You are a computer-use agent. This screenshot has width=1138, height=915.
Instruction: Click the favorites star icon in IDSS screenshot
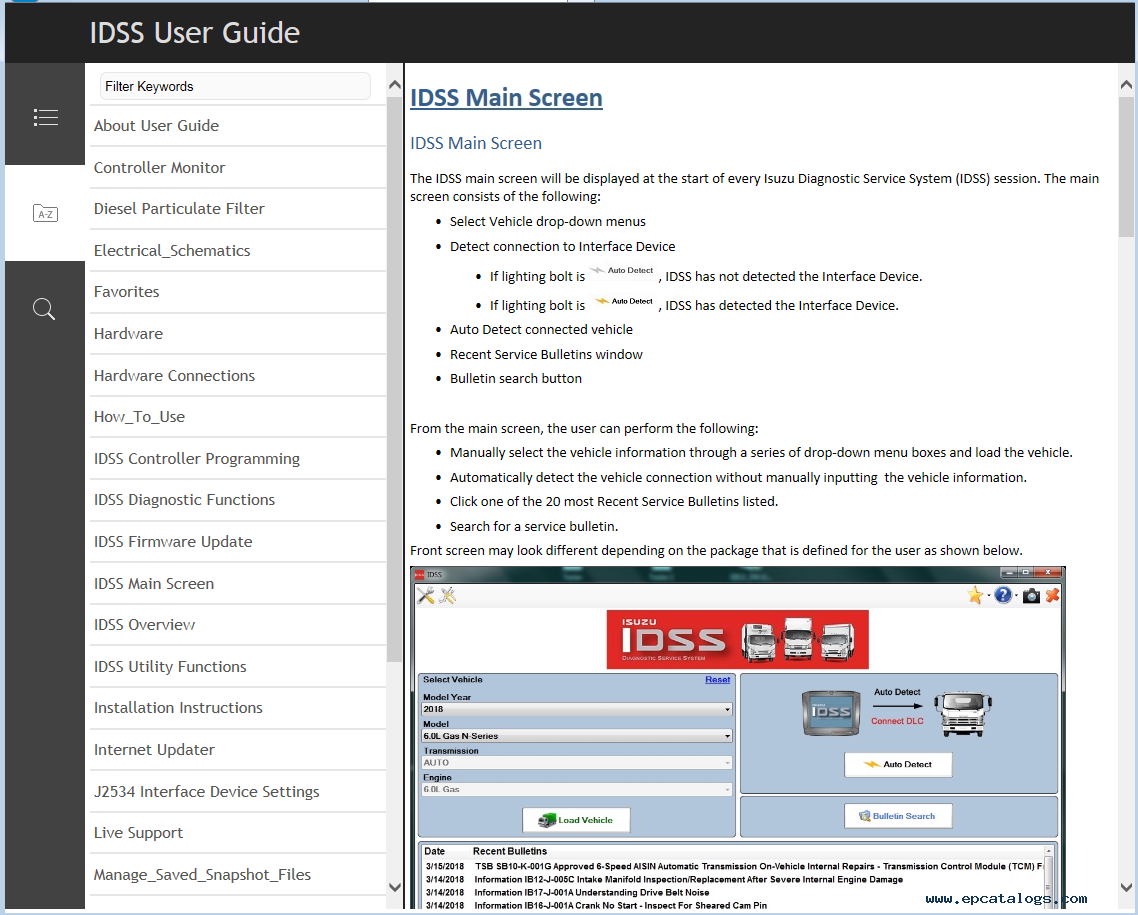pos(975,596)
